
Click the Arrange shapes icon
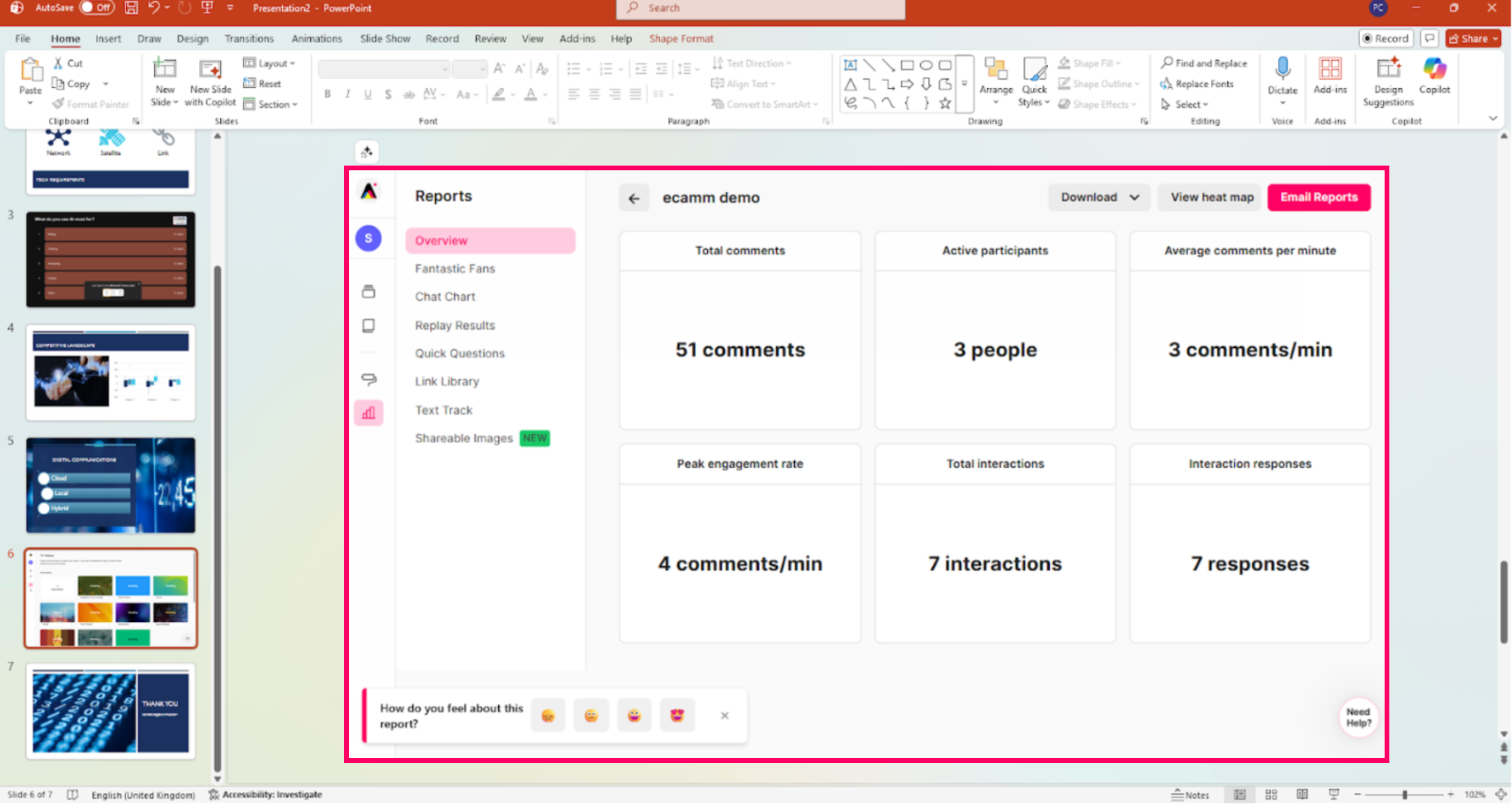click(x=995, y=70)
